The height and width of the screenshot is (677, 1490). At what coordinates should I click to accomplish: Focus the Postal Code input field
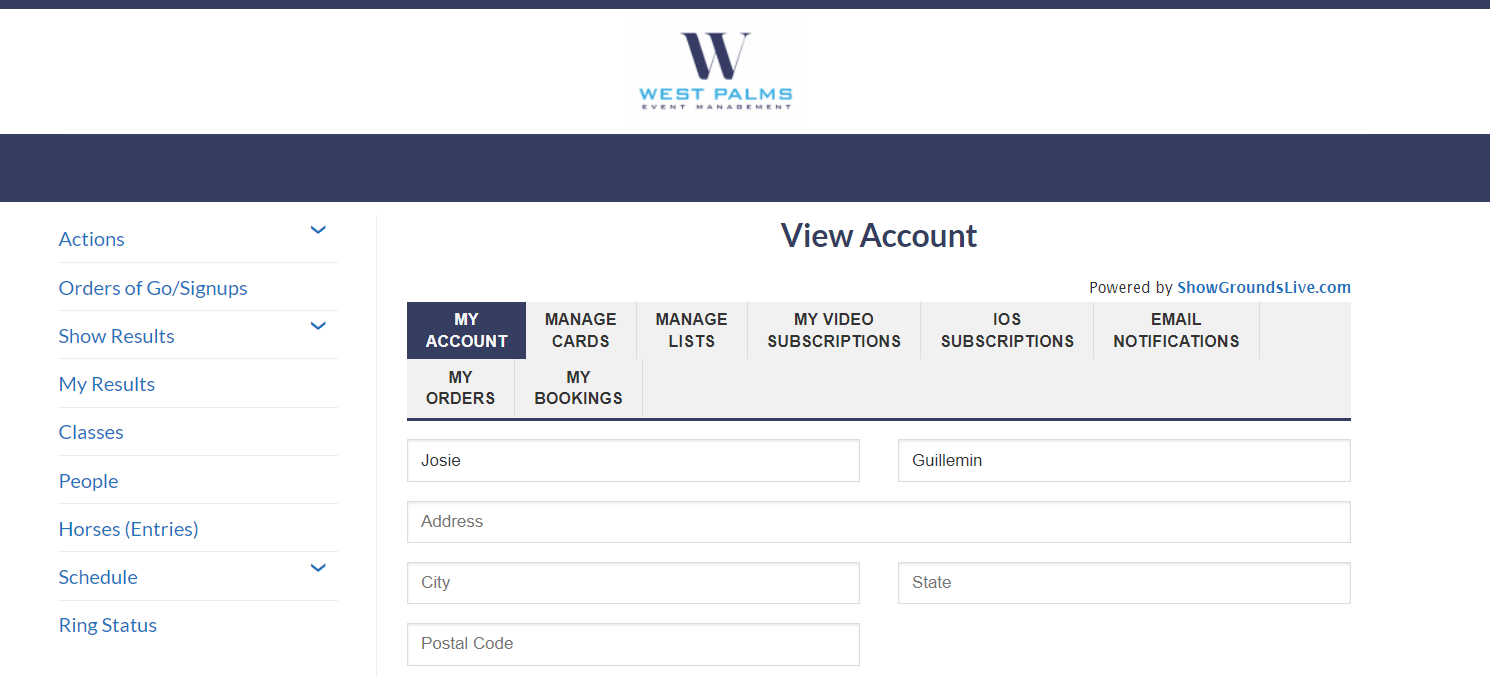pos(633,644)
